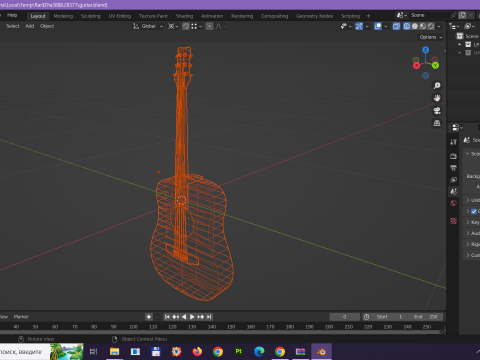480x360 pixels.
Task: Jump to the first frame
Action: tap(167, 317)
